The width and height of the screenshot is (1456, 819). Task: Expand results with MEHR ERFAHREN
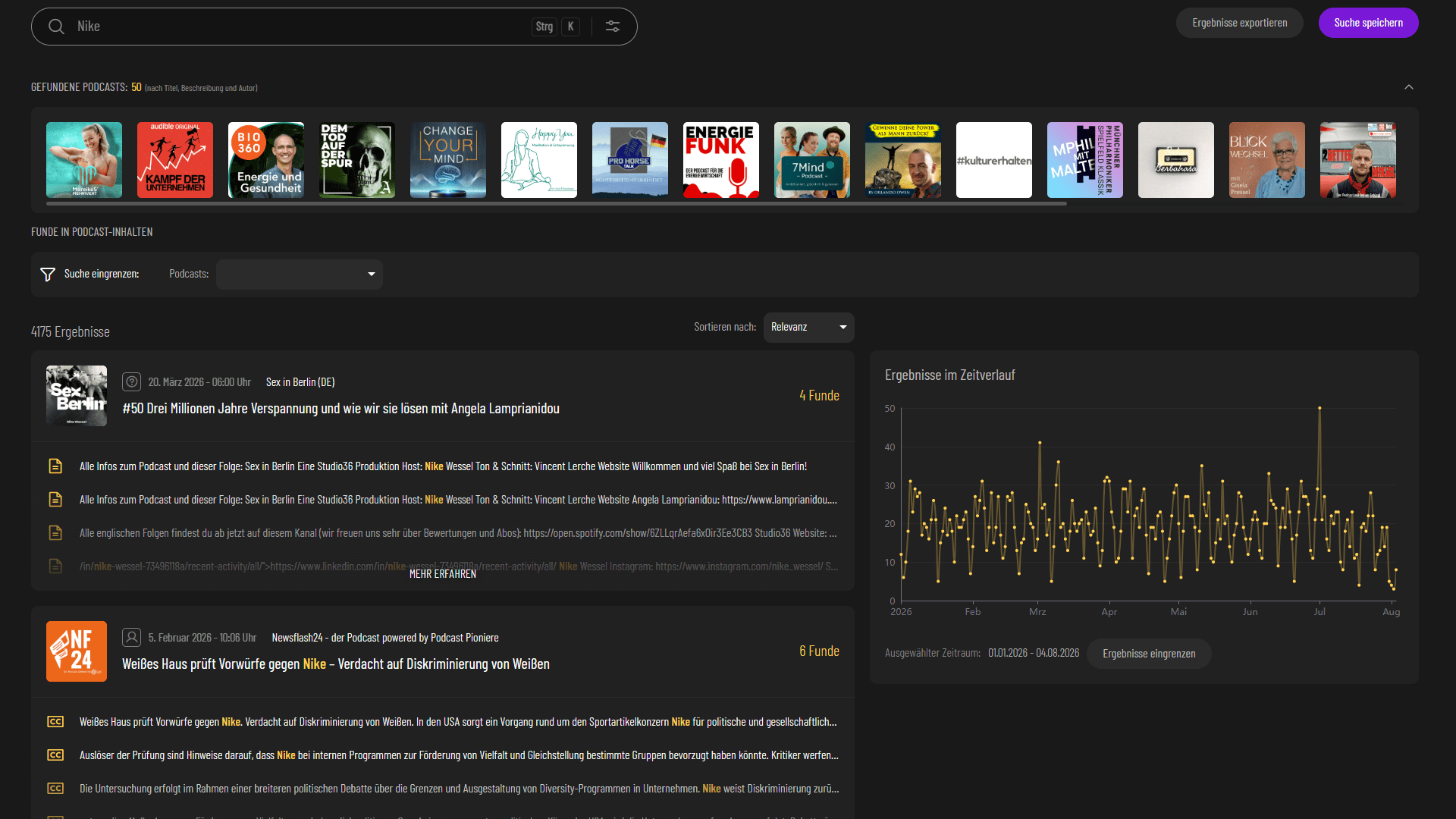click(443, 574)
